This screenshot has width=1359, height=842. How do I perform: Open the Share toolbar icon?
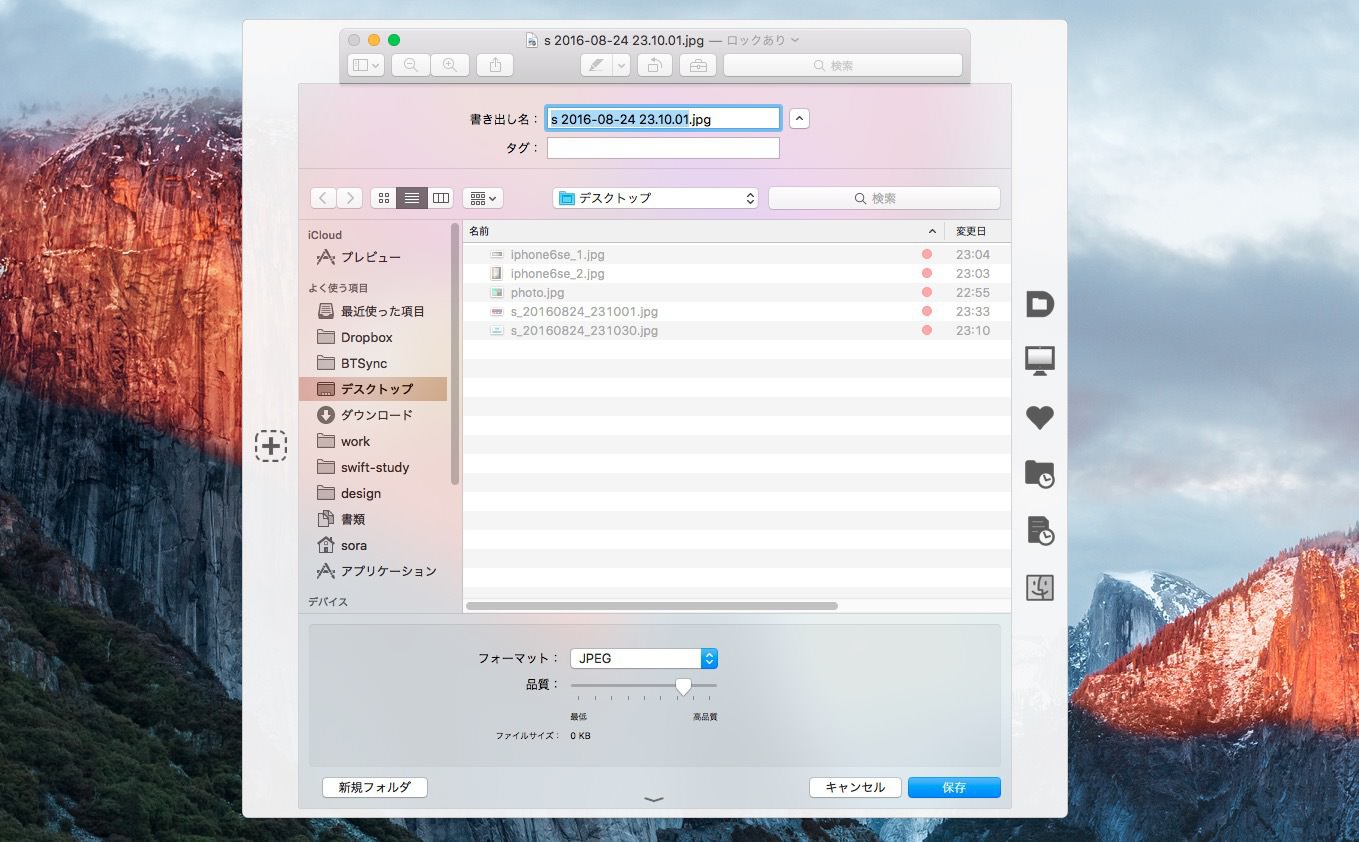point(495,65)
